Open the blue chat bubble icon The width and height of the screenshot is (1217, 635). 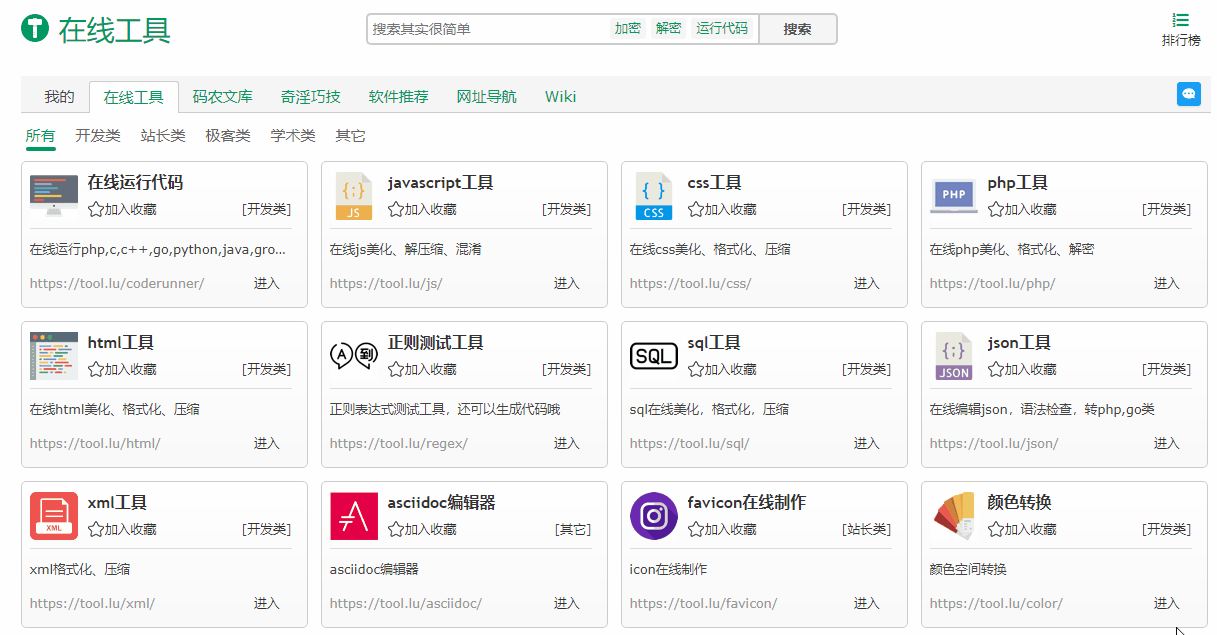tap(1189, 94)
